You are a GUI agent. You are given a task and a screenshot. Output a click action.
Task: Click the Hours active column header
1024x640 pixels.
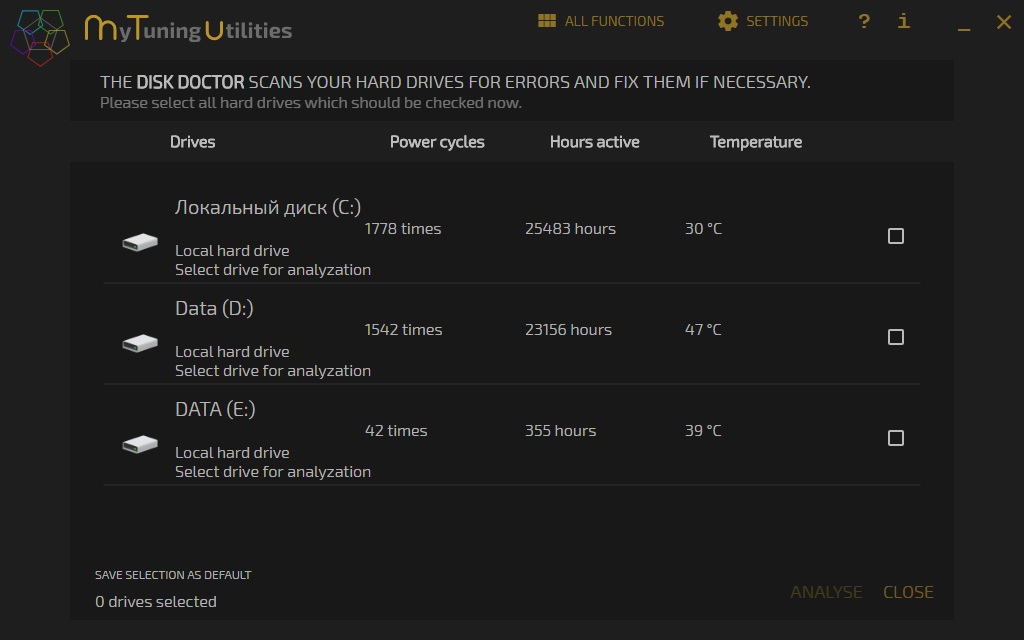594,142
